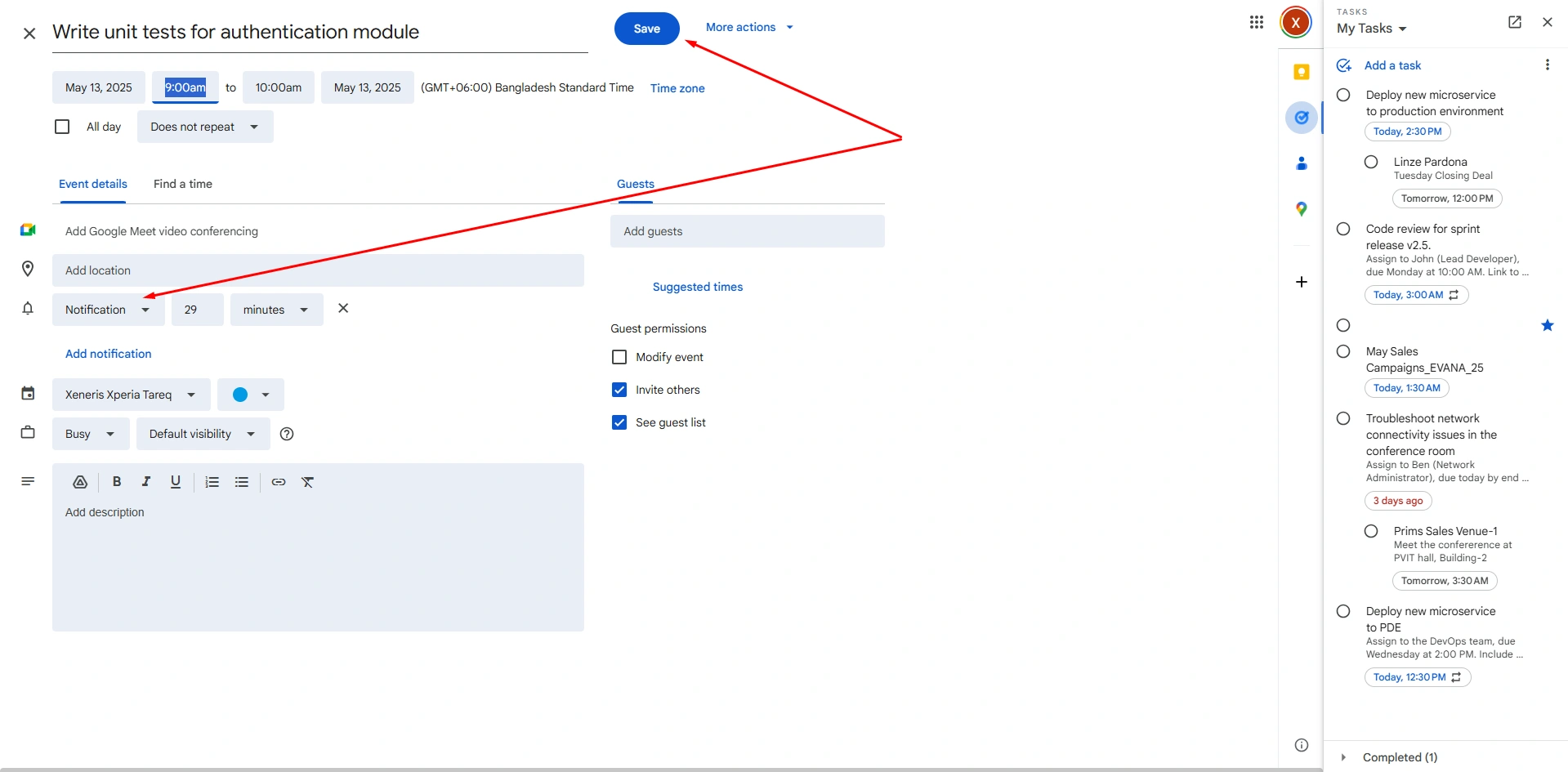Enable the All day checkbox
The height and width of the screenshot is (772, 1568).
tap(62, 127)
